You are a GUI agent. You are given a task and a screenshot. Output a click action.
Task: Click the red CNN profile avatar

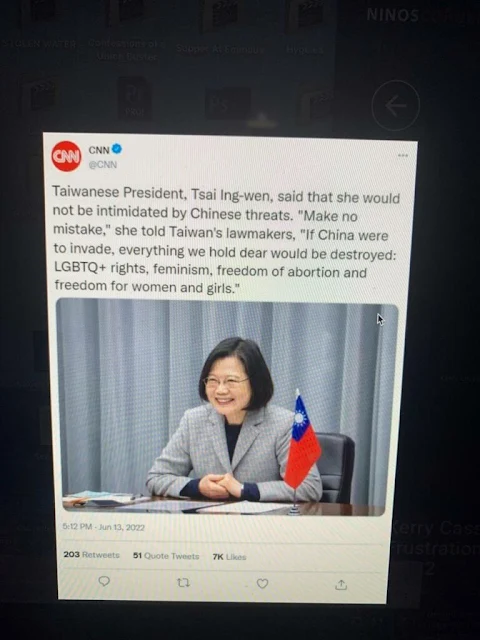(x=66, y=156)
